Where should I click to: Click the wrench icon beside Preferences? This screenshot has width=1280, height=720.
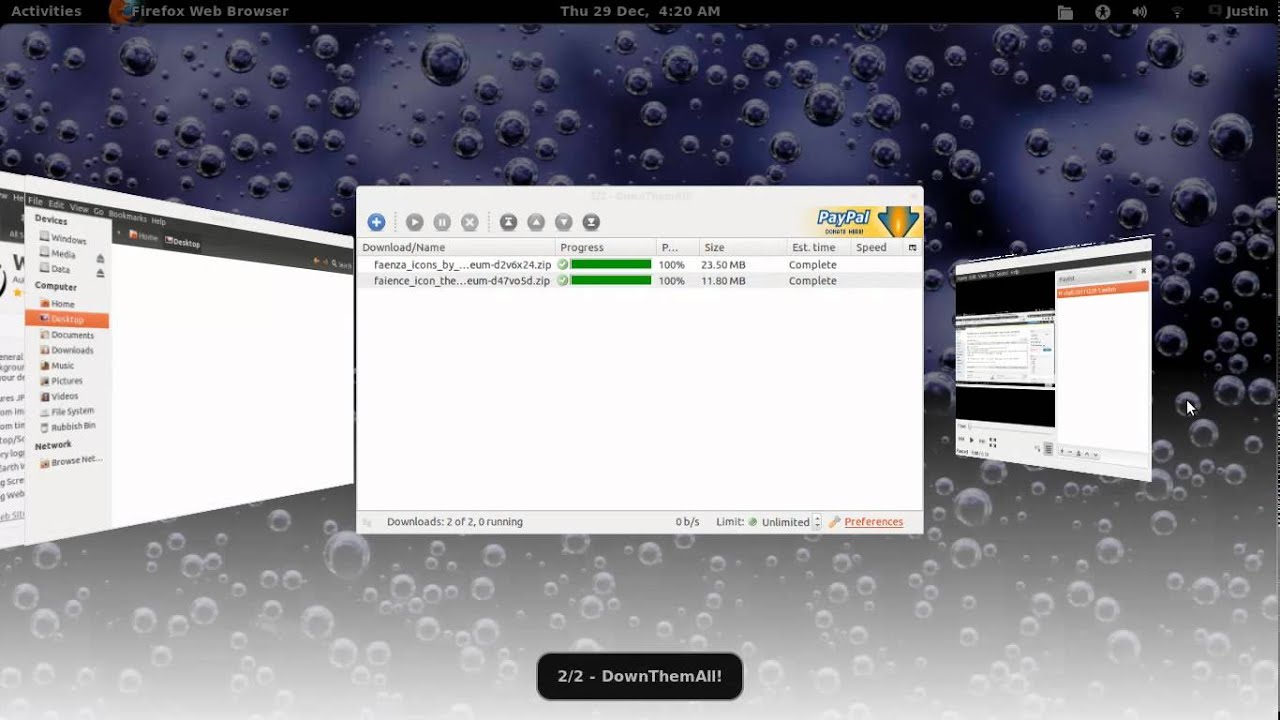pos(835,522)
